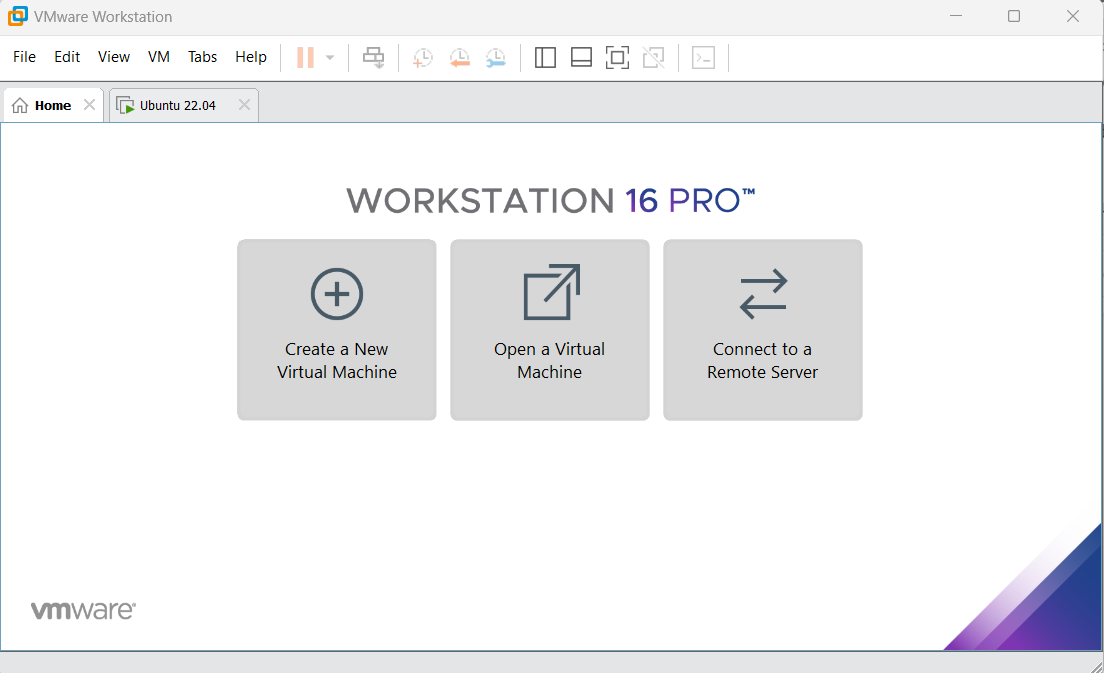Click Open a Virtual Machine
The image size is (1104, 673).
pyautogui.click(x=550, y=329)
